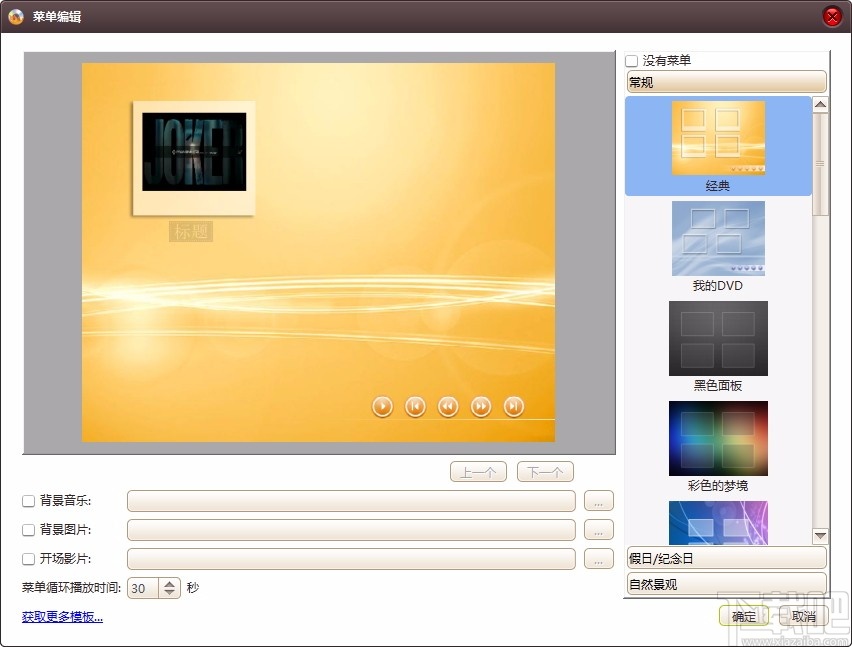This screenshot has width=852, height=647.
Task: Click the 下一个 navigation button
Action: tap(545, 471)
